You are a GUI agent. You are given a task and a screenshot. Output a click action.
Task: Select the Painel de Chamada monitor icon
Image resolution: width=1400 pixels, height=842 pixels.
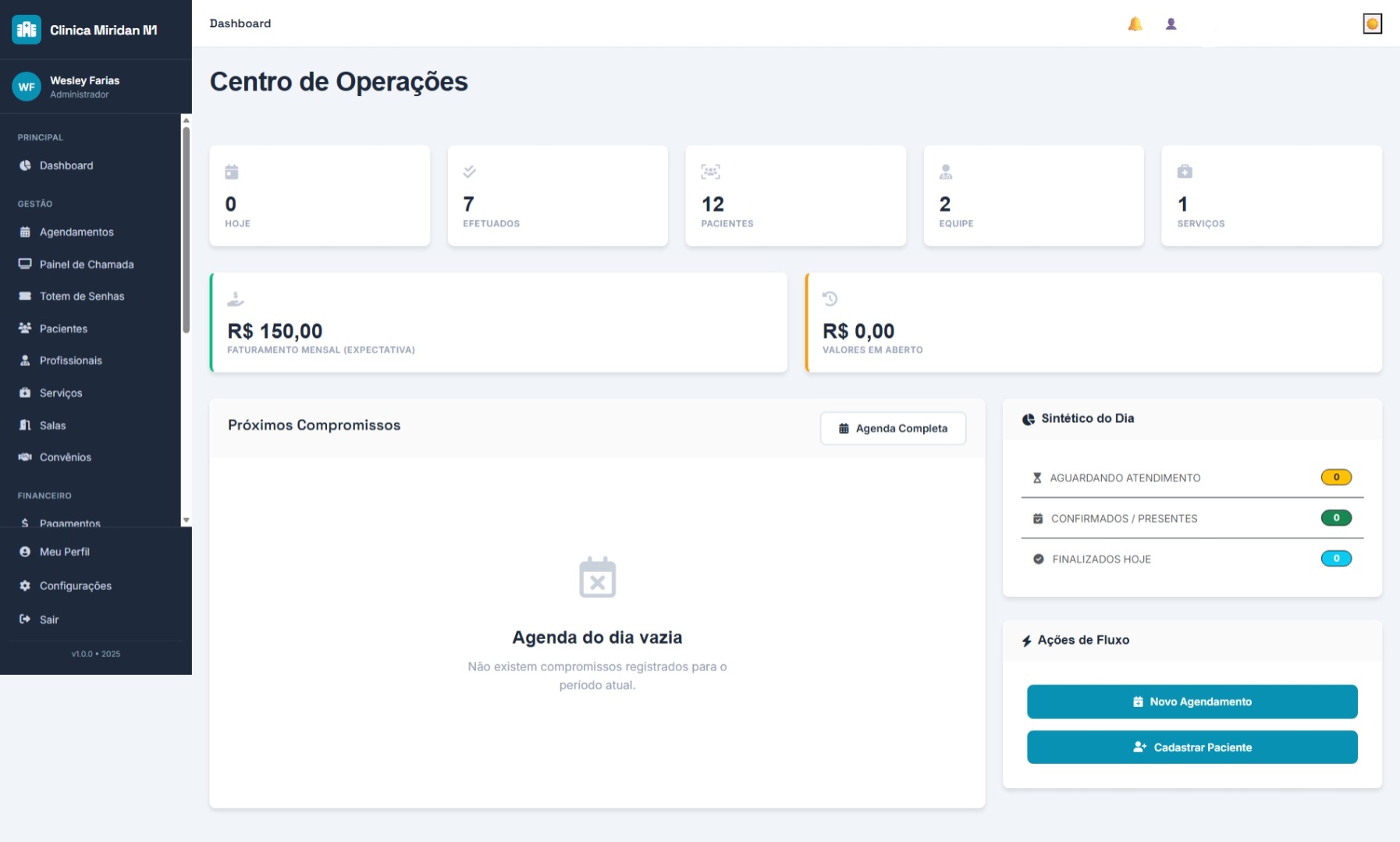[x=23, y=265]
